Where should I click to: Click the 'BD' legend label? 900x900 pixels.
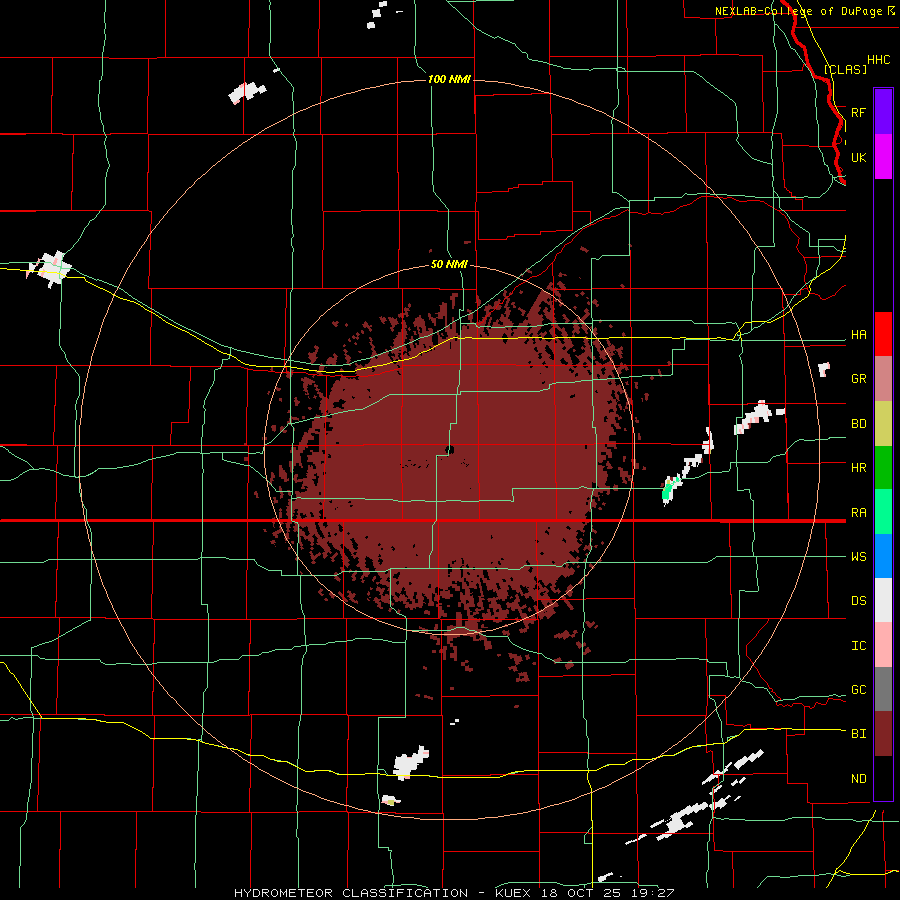tap(859, 424)
